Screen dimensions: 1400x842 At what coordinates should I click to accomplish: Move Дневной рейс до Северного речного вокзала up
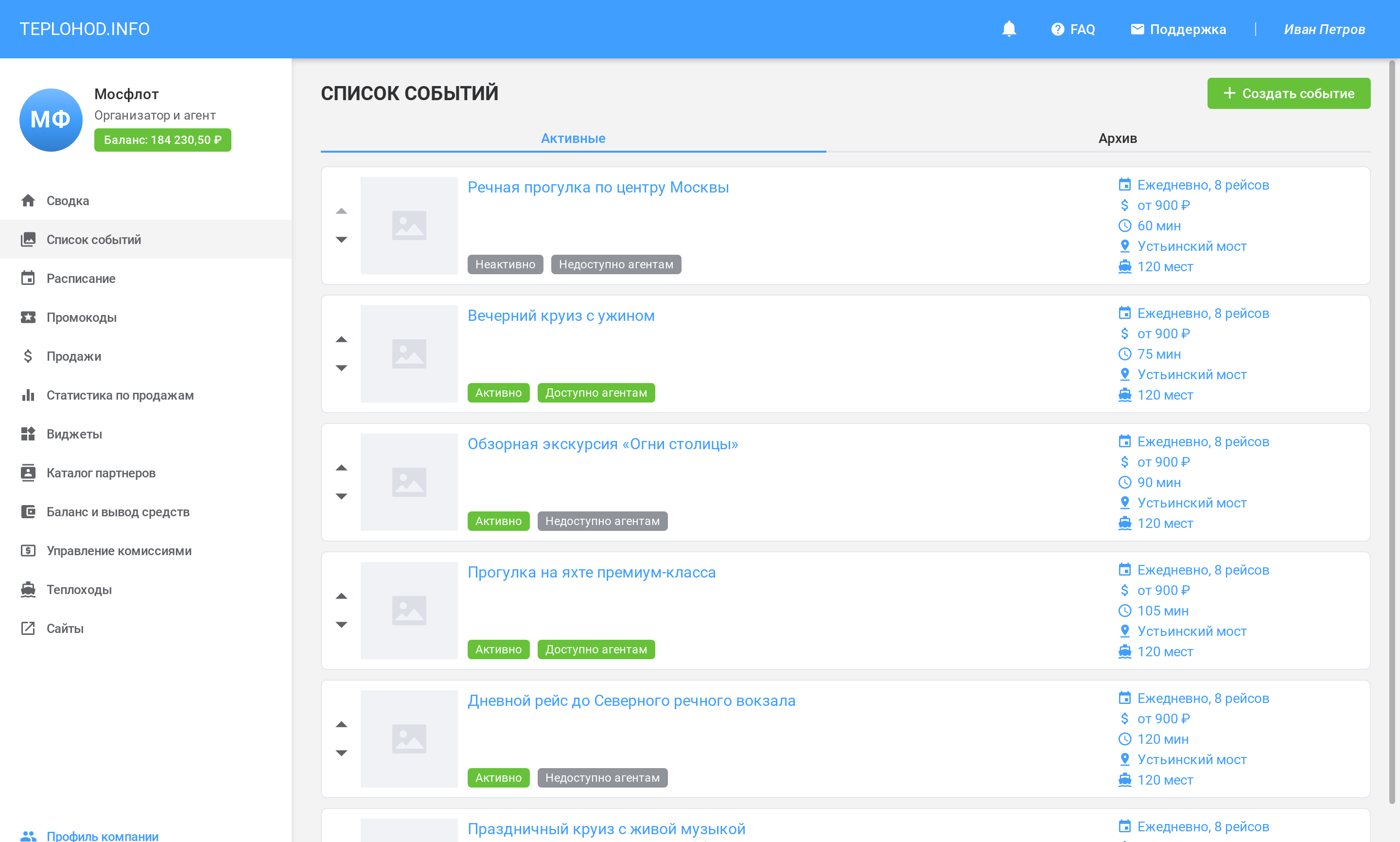pyautogui.click(x=341, y=724)
